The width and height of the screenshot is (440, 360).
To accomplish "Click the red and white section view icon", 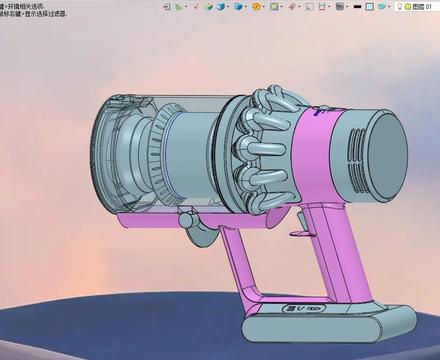I will [322, 7].
